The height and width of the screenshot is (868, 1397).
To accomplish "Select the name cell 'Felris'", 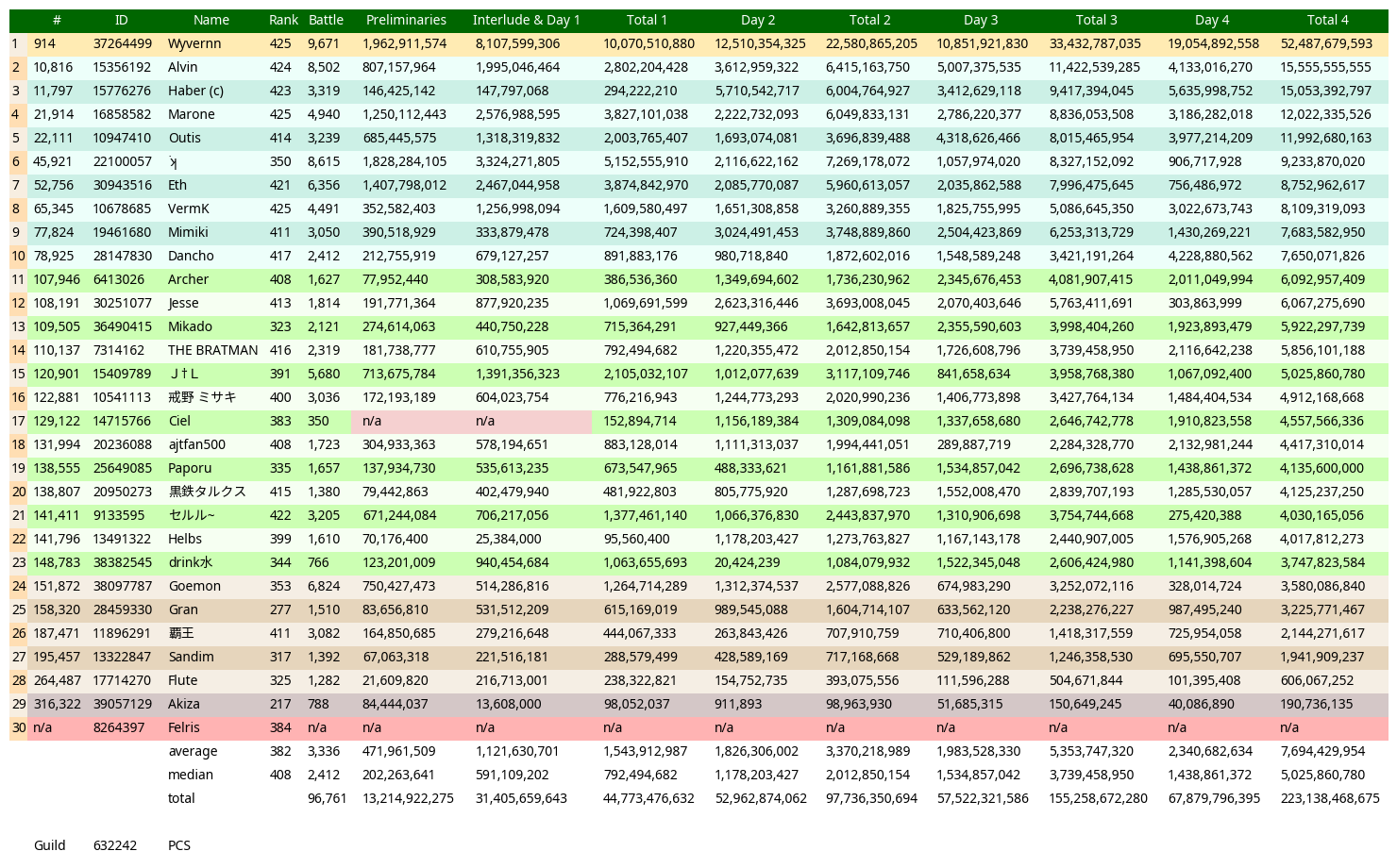I will [x=185, y=727].
